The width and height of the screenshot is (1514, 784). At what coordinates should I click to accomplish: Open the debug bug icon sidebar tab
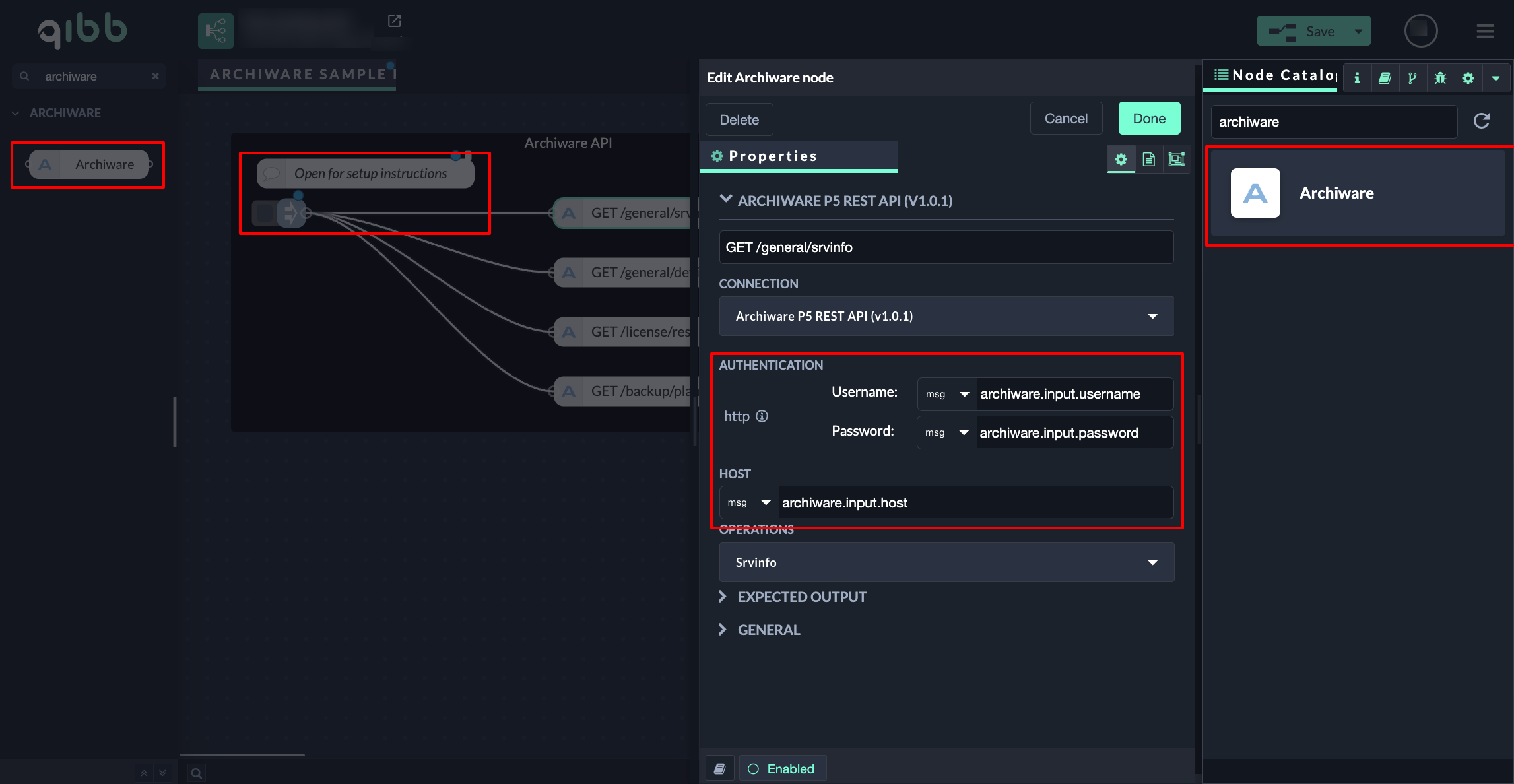[x=1440, y=78]
